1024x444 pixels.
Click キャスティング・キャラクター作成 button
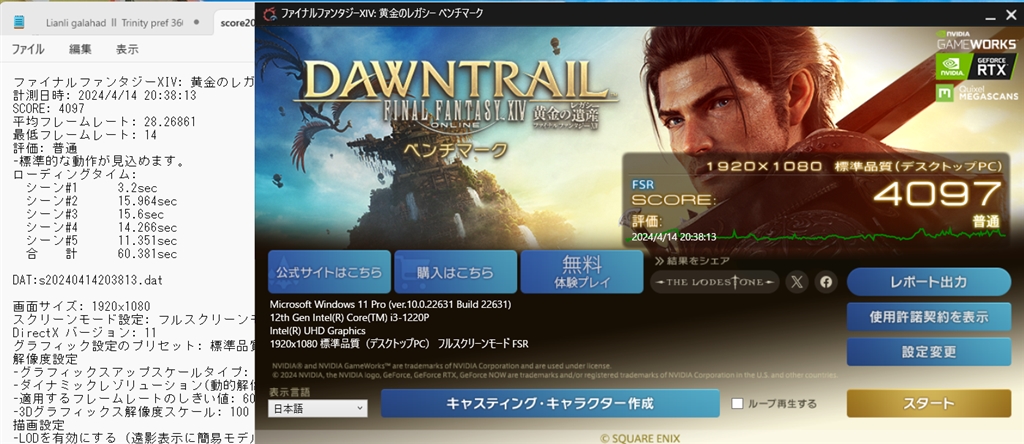(x=550, y=404)
